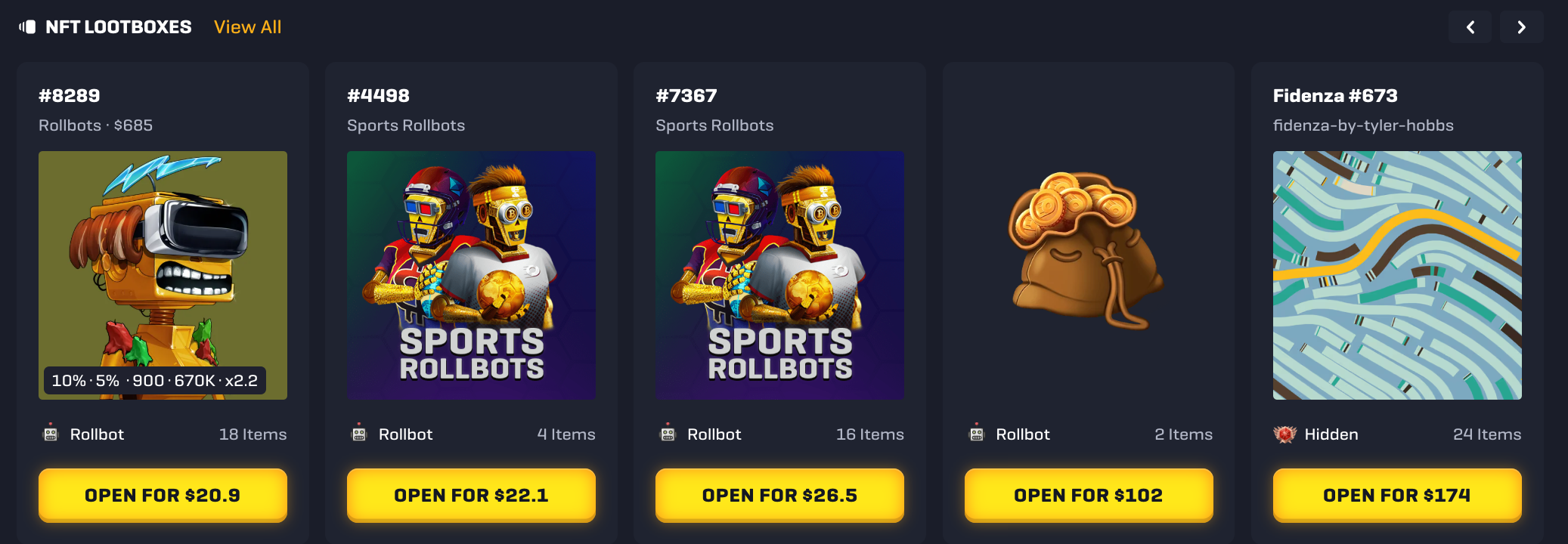The height and width of the screenshot is (544, 1568).
Task: Open the Rollbot #8289 VR headset thumbnail
Action: (x=163, y=275)
